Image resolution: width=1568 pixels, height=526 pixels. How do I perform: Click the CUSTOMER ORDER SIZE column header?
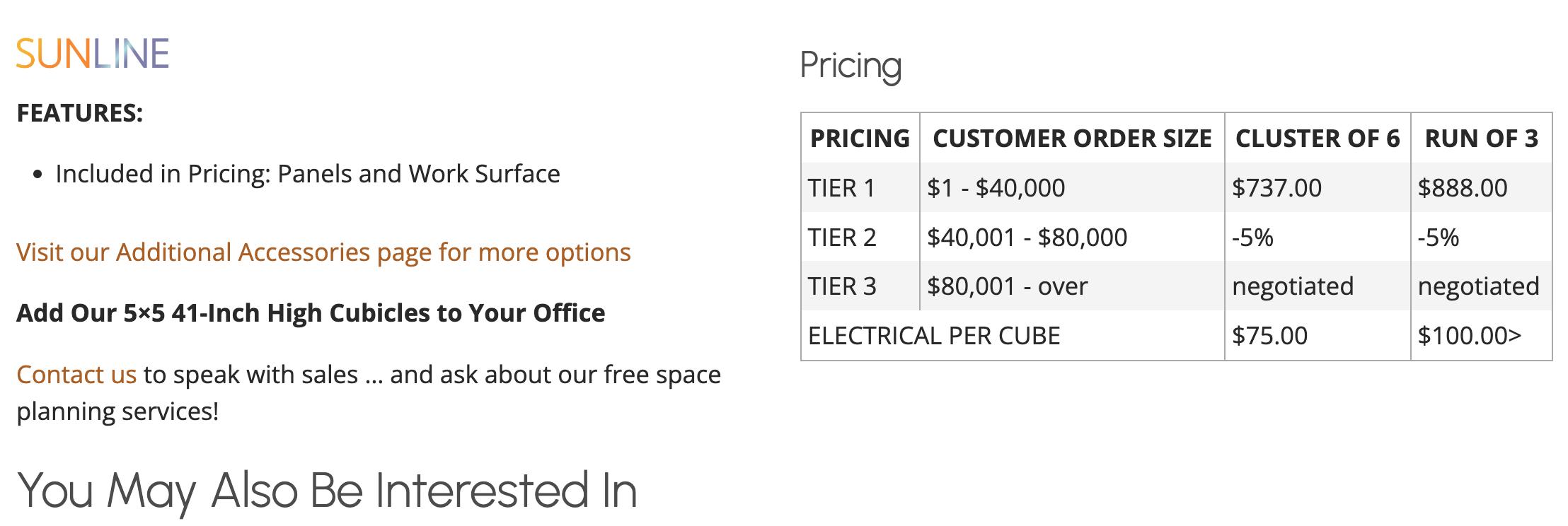coord(1072,139)
